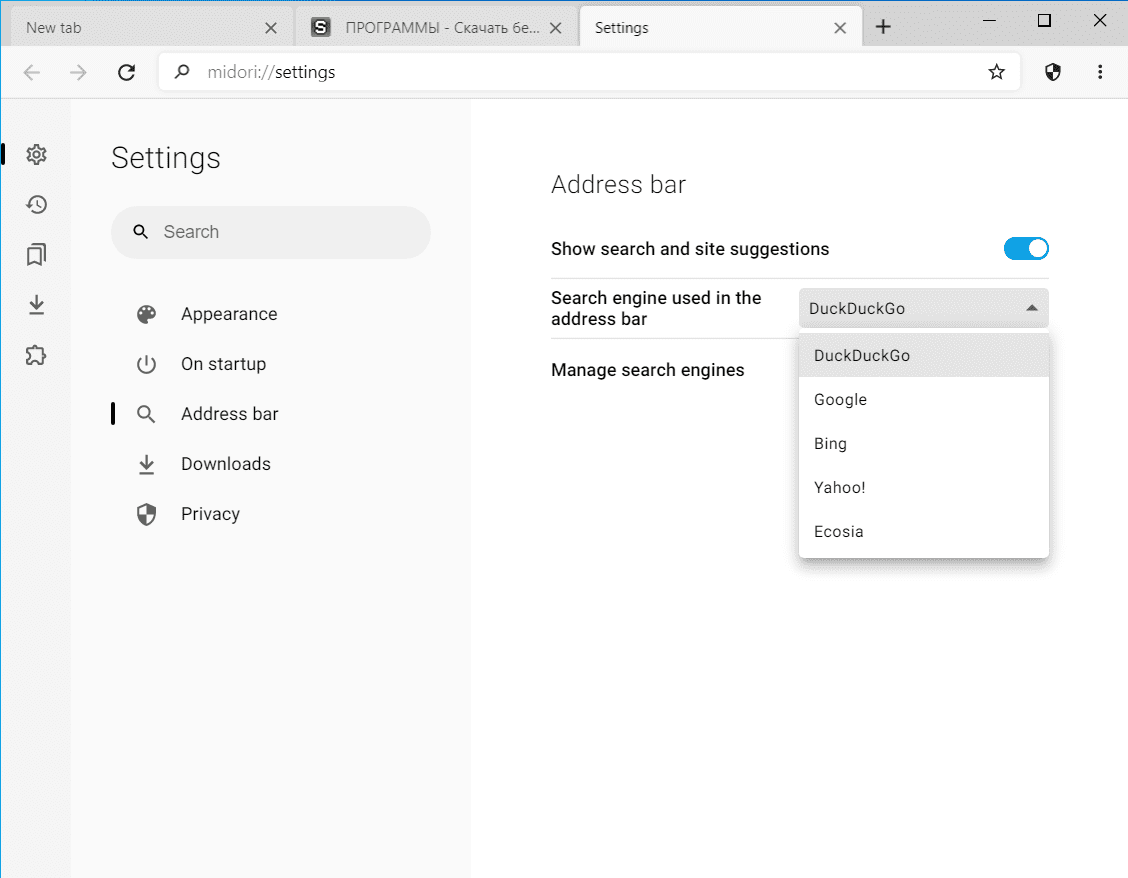Open the Privacy settings section

[210, 514]
